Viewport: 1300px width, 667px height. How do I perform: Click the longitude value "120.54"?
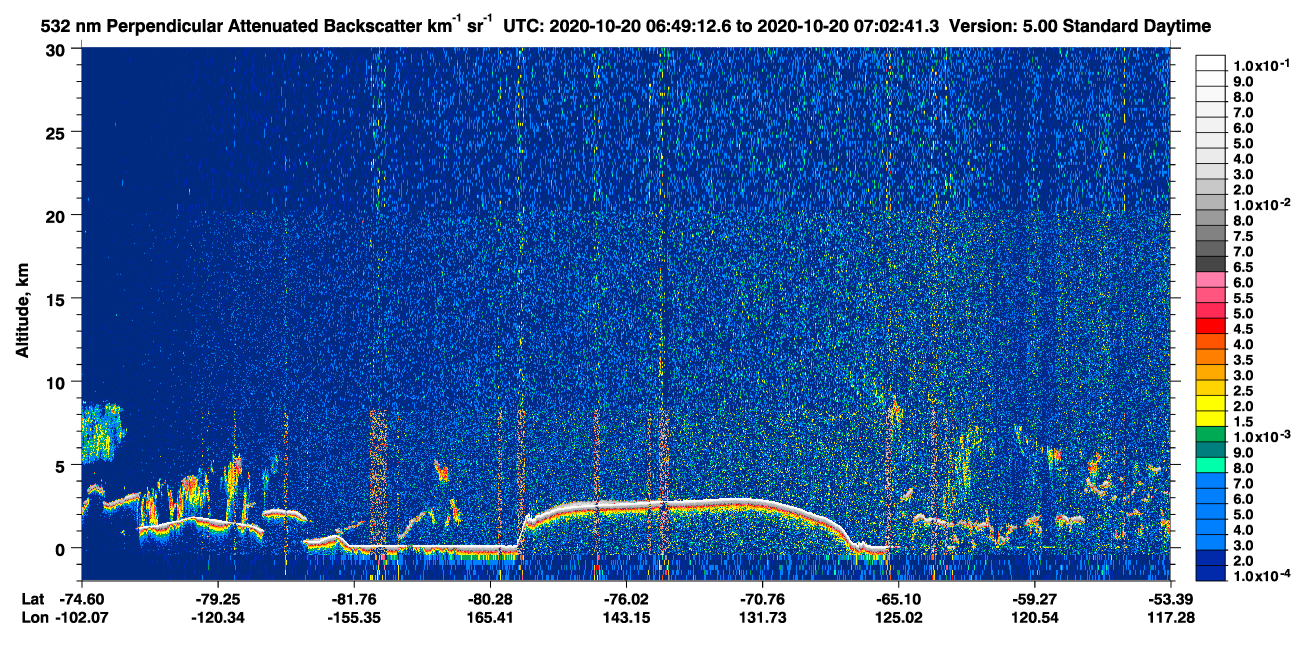1034,618
